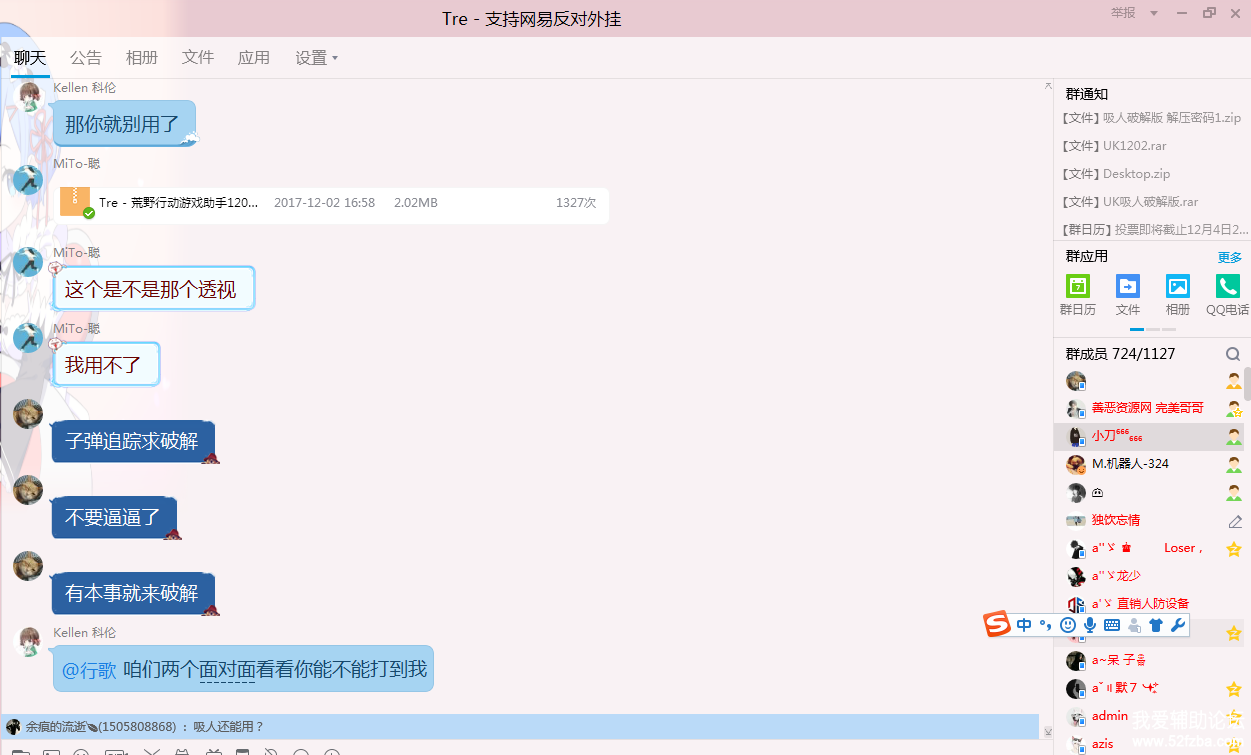Click the star badge next to Loser member
The height and width of the screenshot is (755, 1251).
pos(1234,549)
